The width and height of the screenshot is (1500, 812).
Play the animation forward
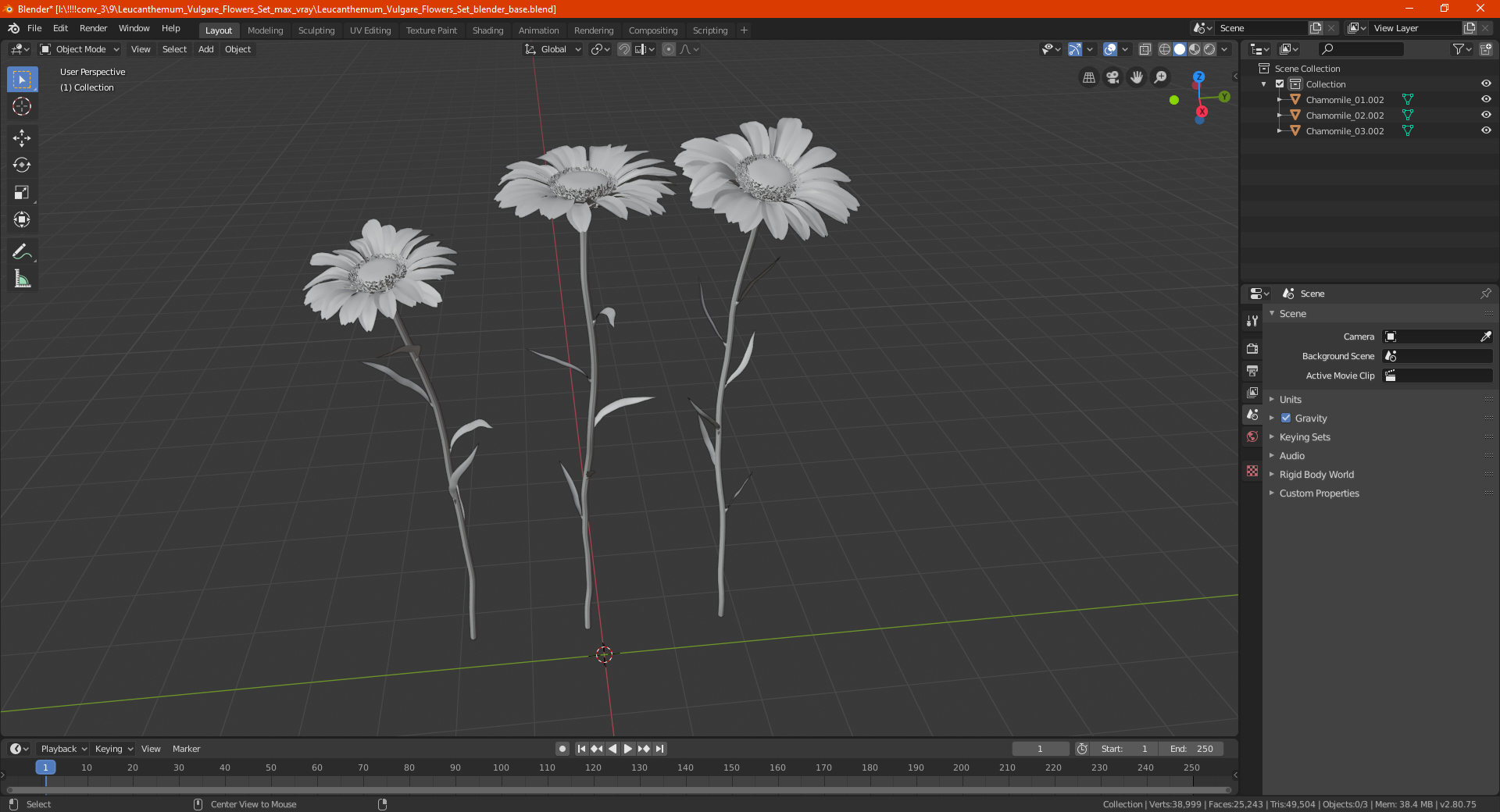[627, 749]
